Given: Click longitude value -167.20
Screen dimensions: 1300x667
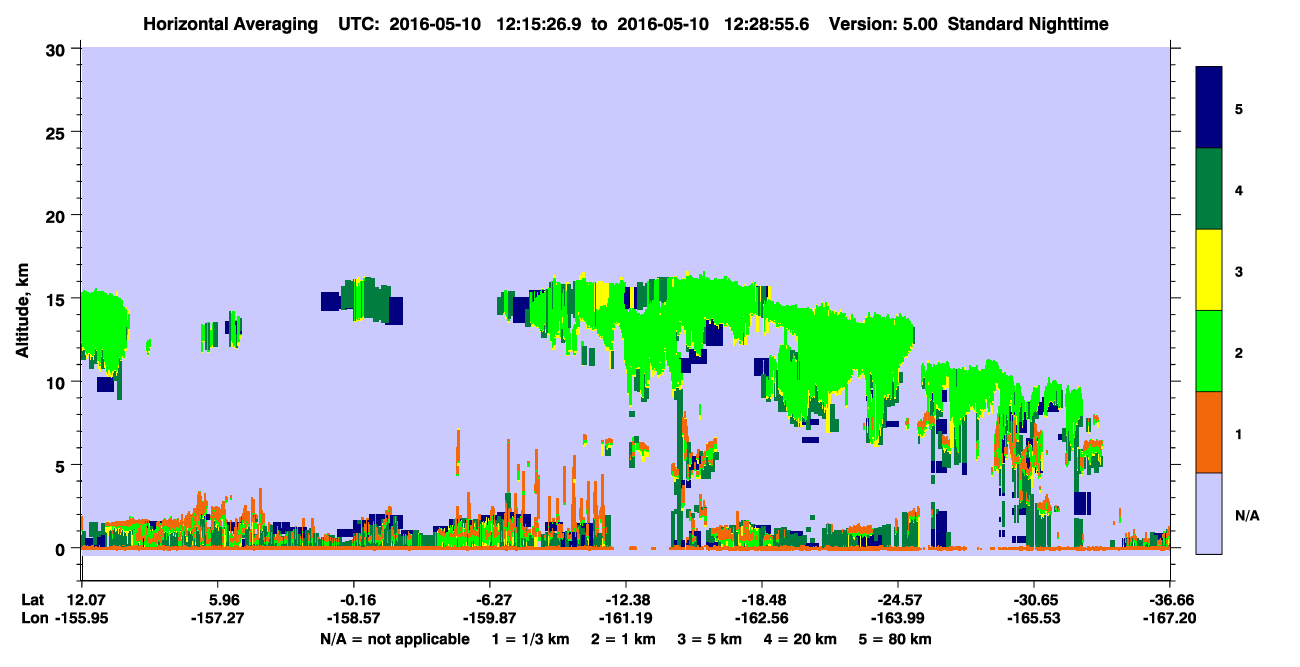Looking at the screenshot, I should coord(1169,619).
